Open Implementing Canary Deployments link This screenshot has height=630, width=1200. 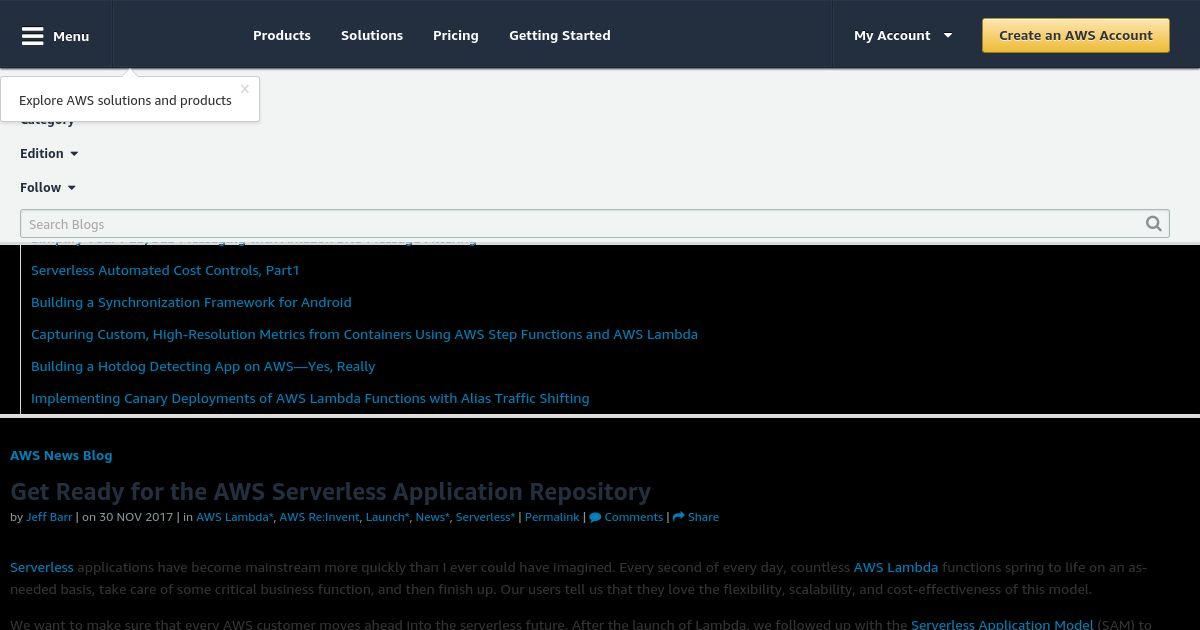coord(310,398)
